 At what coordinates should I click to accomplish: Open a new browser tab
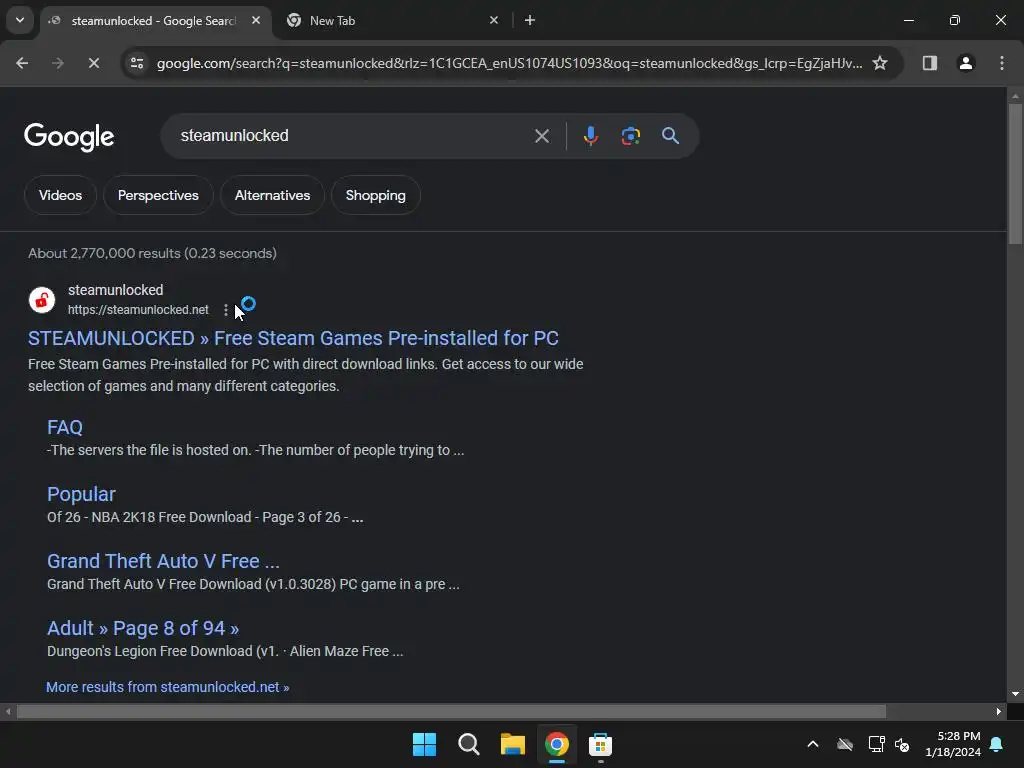(x=530, y=21)
